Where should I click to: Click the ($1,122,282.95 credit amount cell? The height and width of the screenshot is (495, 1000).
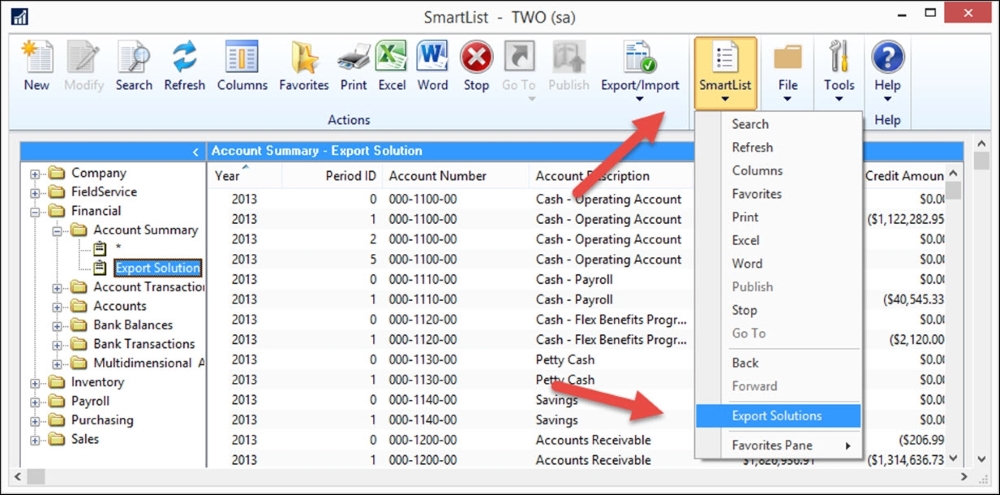tap(906, 219)
